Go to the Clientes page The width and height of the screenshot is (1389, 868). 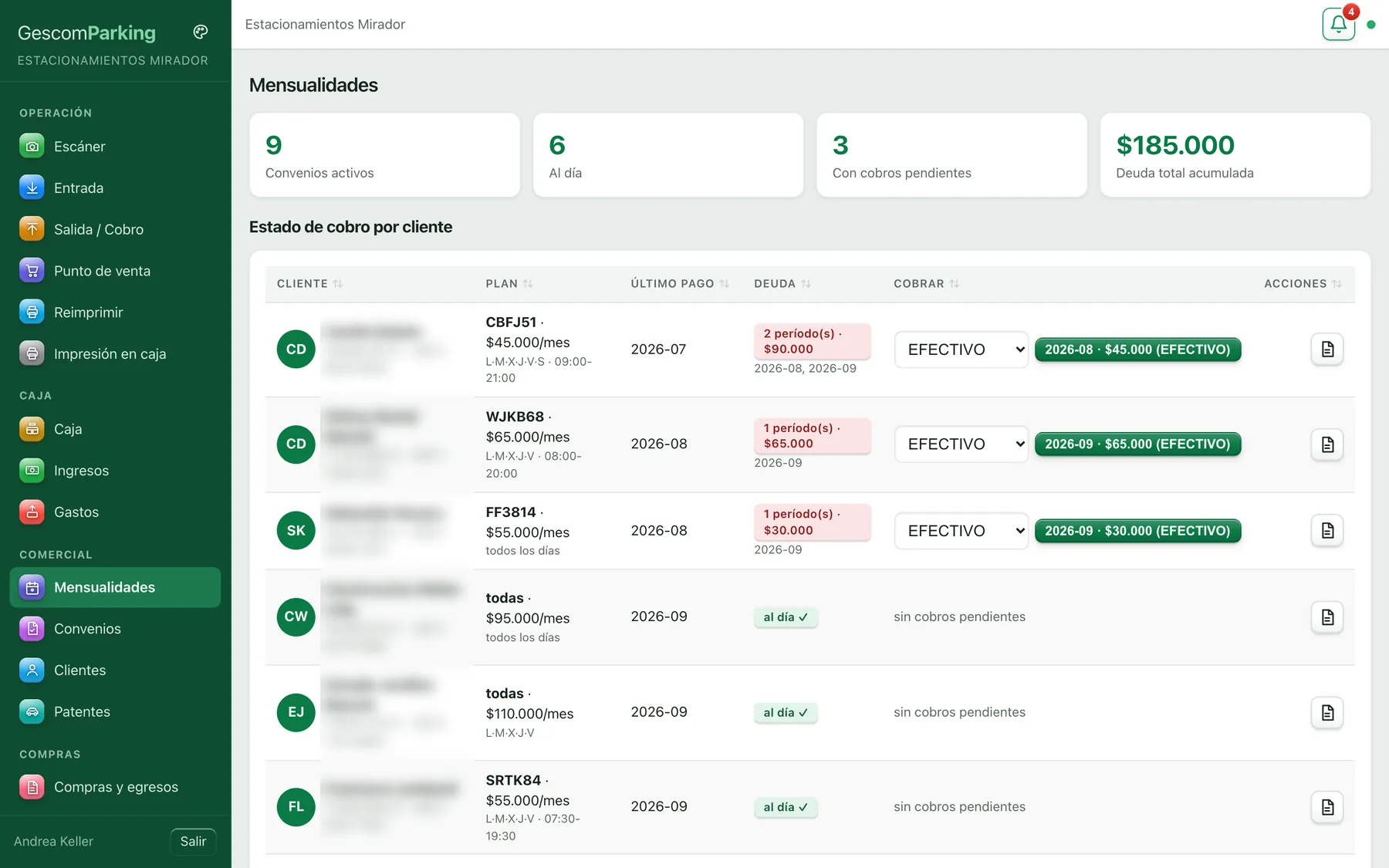click(x=115, y=670)
